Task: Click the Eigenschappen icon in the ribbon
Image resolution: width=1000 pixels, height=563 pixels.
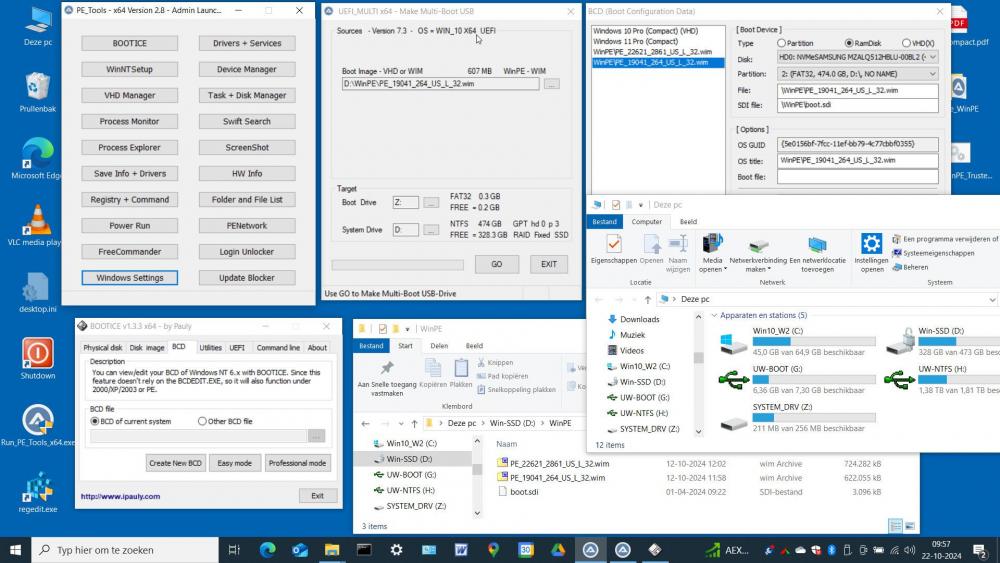Action: [613, 245]
